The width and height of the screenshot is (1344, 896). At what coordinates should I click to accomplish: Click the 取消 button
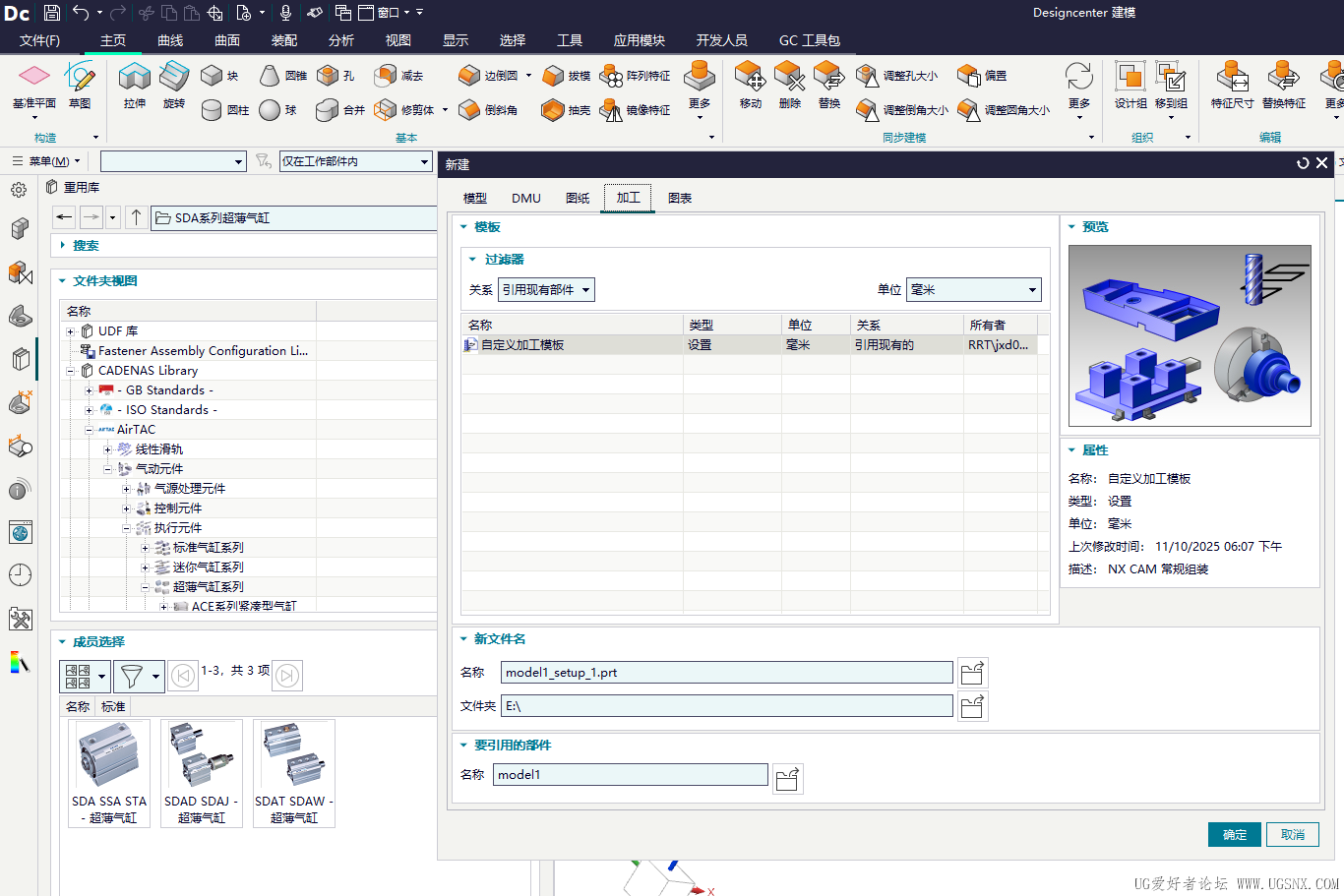pyautogui.click(x=1292, y=835)
